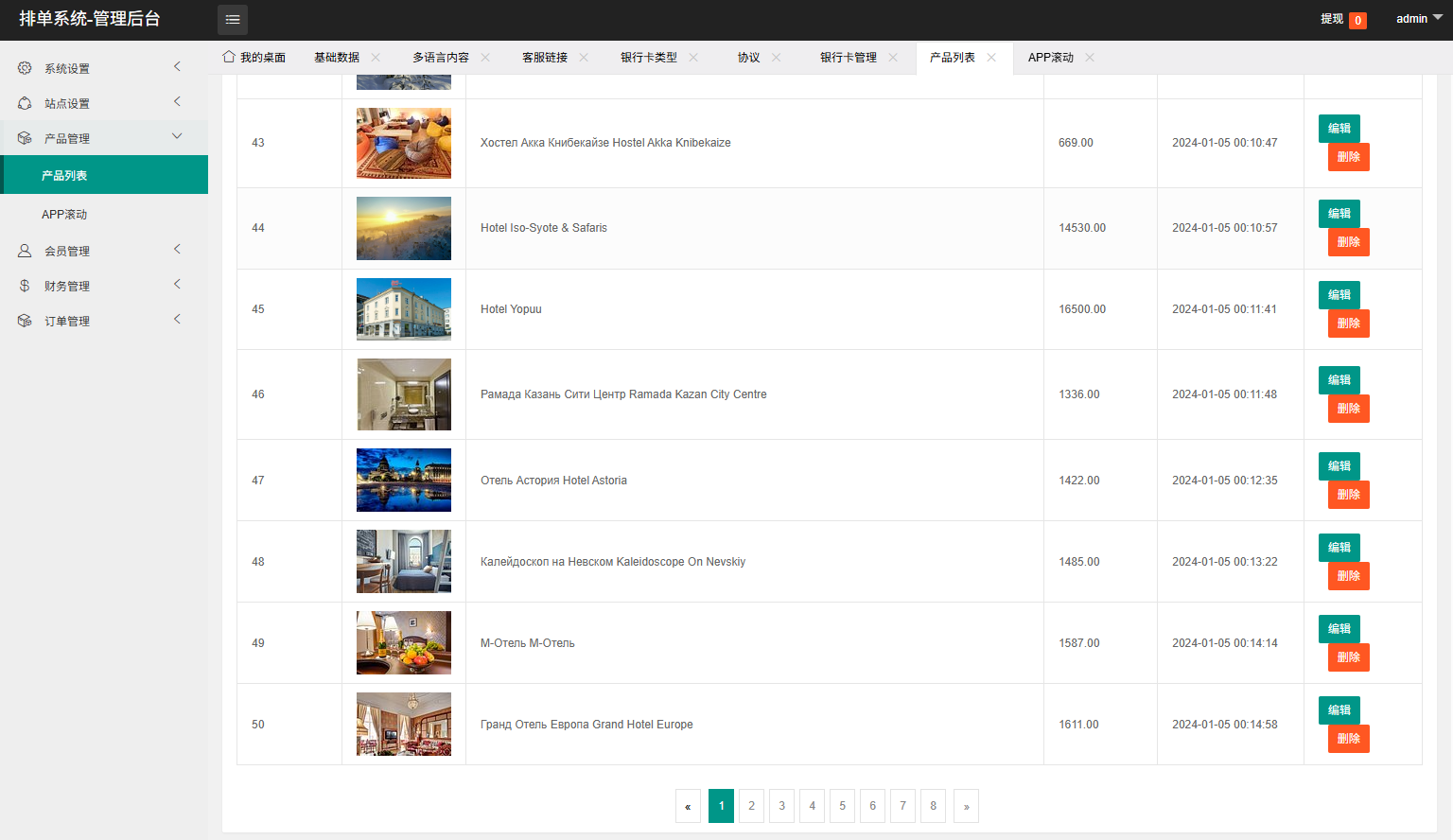Select the 产品管理 cube icon
This screenshot has width=1453, height=840.
[x=23, y=136]
